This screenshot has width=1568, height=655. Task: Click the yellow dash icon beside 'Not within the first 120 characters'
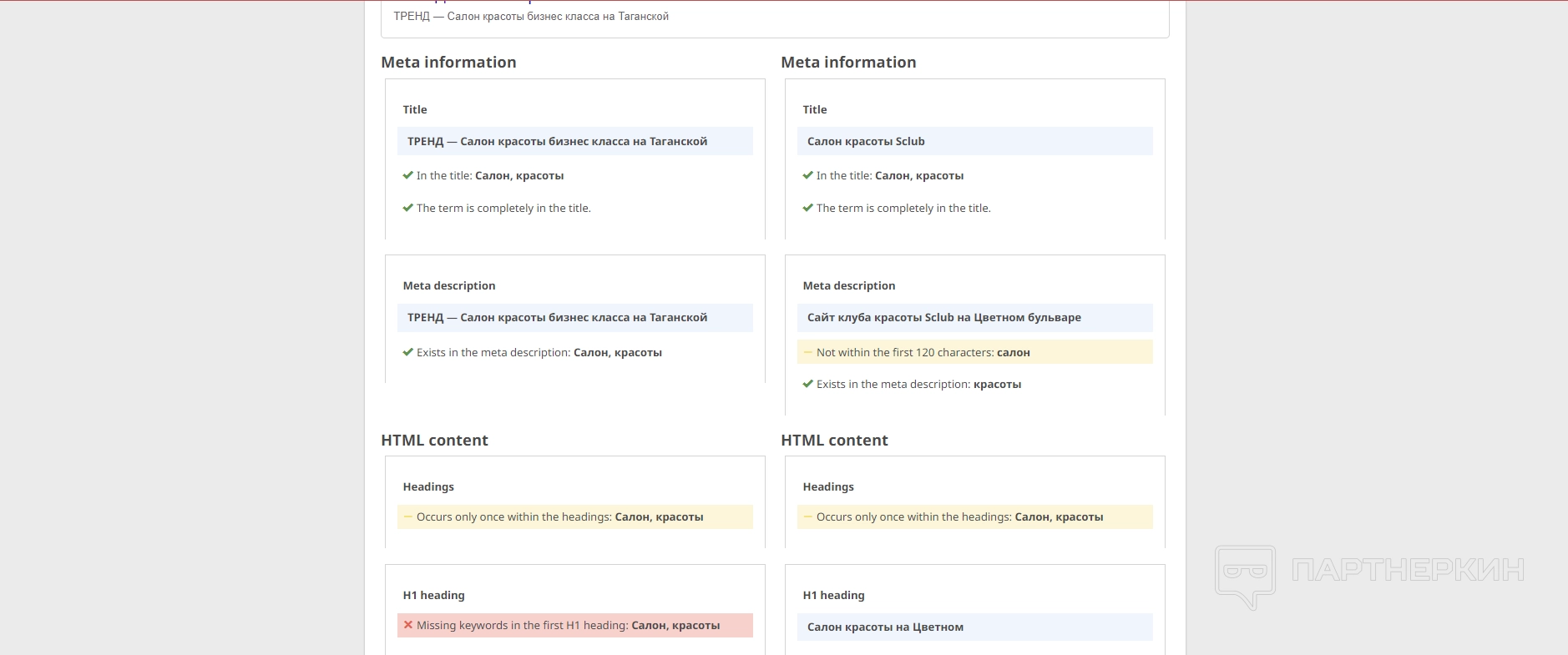point(807,353)
